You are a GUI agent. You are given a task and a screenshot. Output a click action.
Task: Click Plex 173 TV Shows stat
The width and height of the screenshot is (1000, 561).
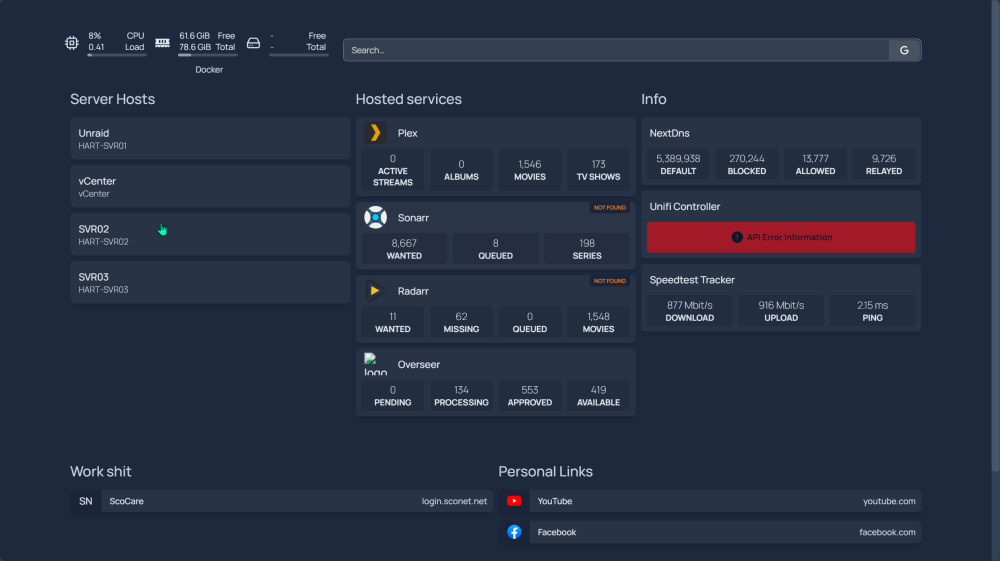(598, 170)
